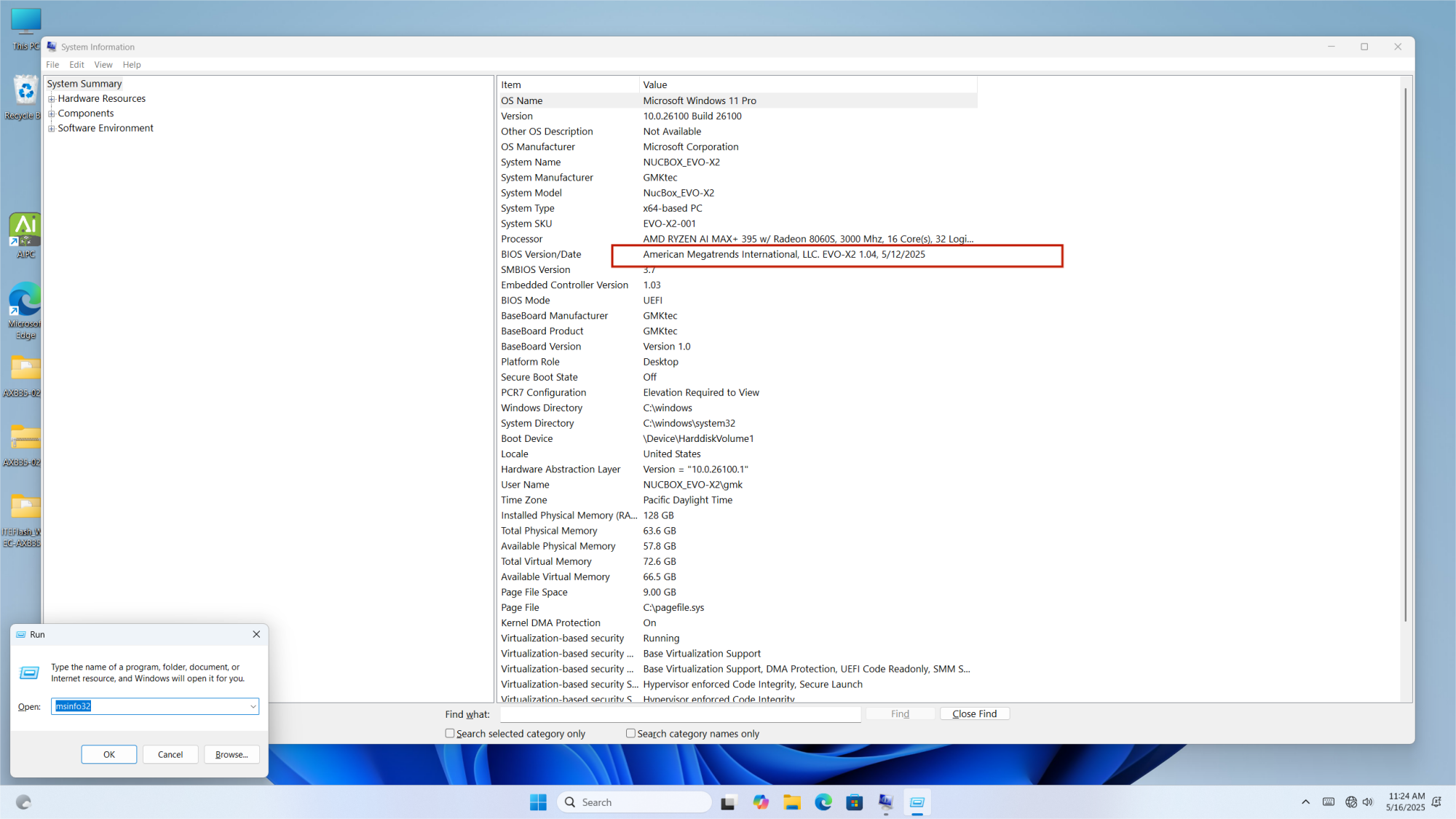Open the Run dialog Open dropdown arrow
This screenshot has width=1456, height=819.
click(x=253, y=706)
